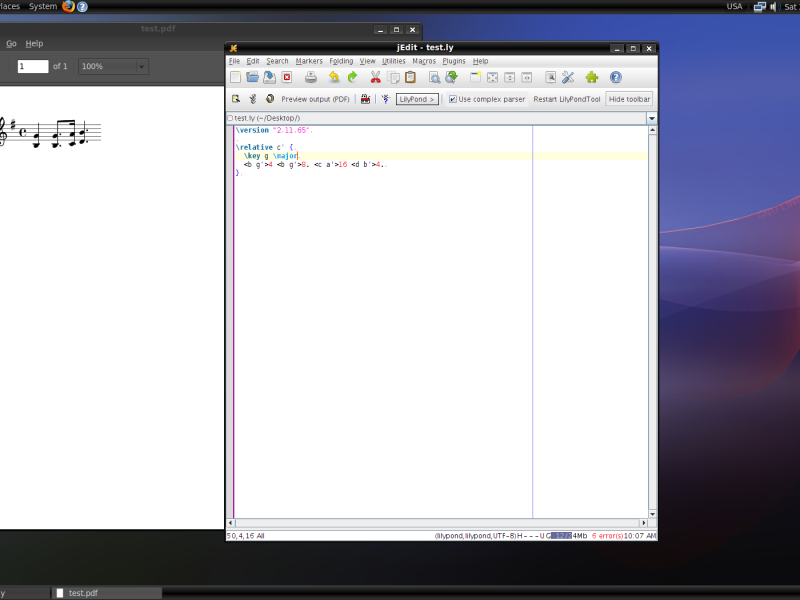The width and height of the screenshot is (800, 600).
Task: Click the round play-MIDI icon before Preview output
Action: [270, 99]
